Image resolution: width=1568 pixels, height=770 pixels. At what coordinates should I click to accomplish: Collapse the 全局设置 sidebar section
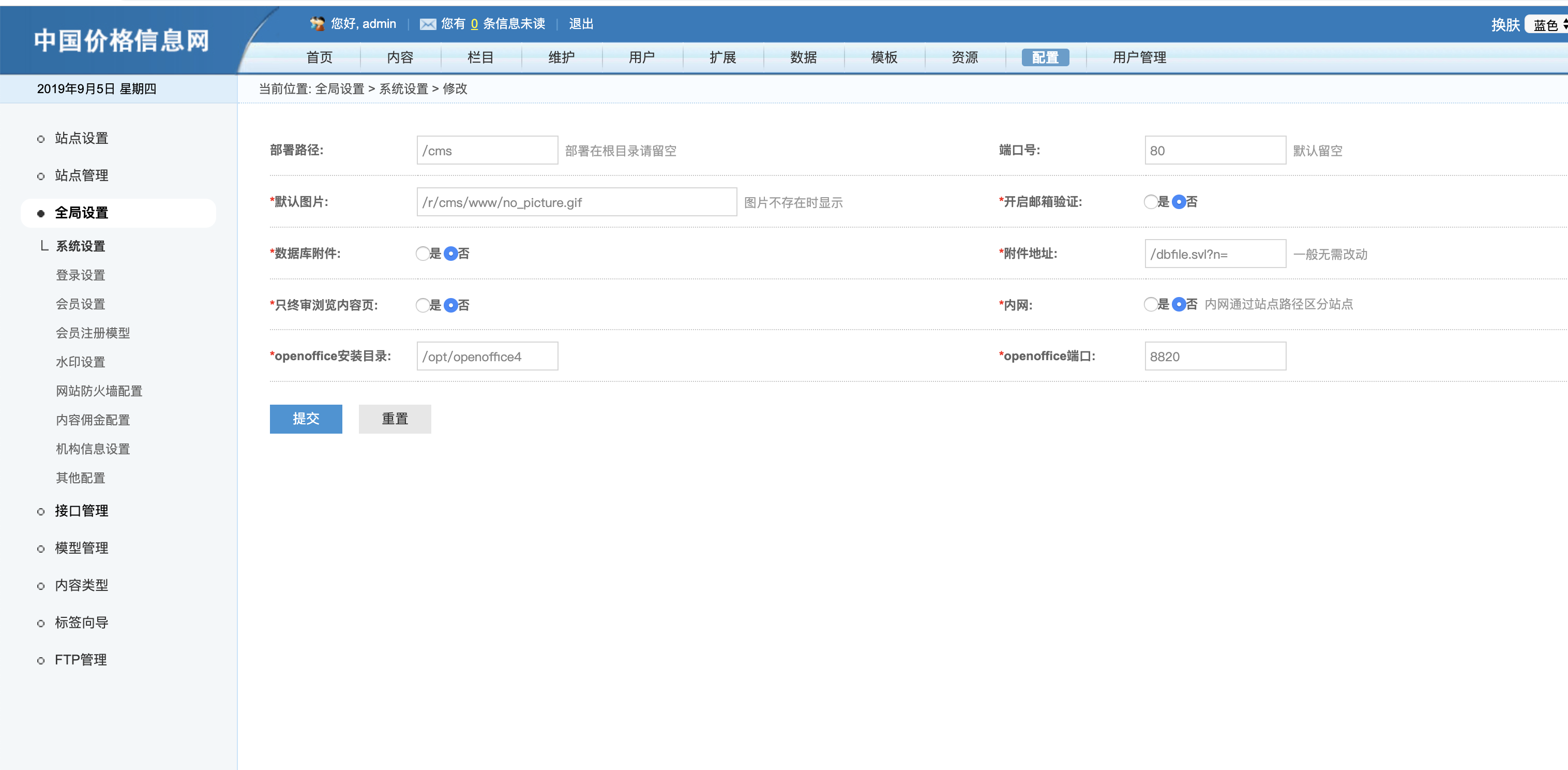[81, 213]
